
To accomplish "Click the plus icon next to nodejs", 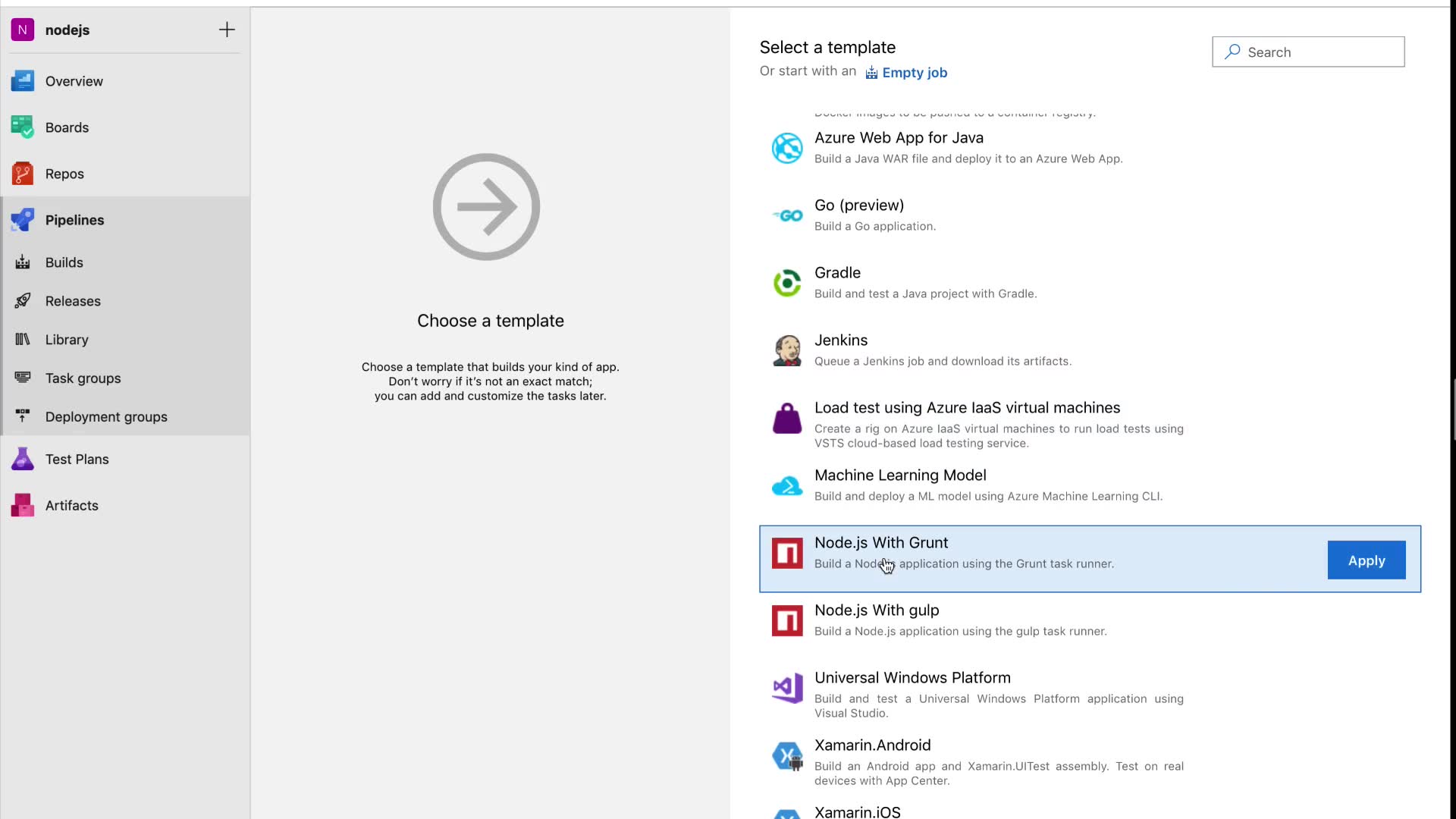I will [x=227, y=30].
